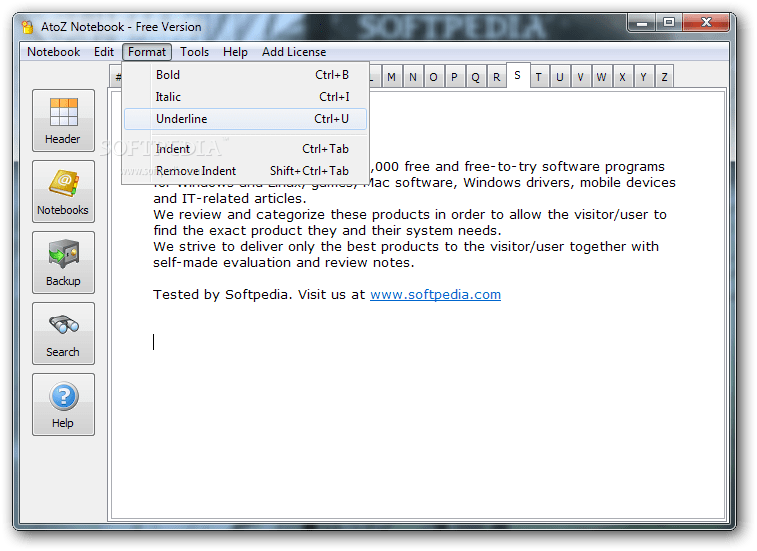Image resolution: width=757 pixels, height=551 pixels.
Task: Click text 'and IT-related articles.'
Action: point(230,198)
